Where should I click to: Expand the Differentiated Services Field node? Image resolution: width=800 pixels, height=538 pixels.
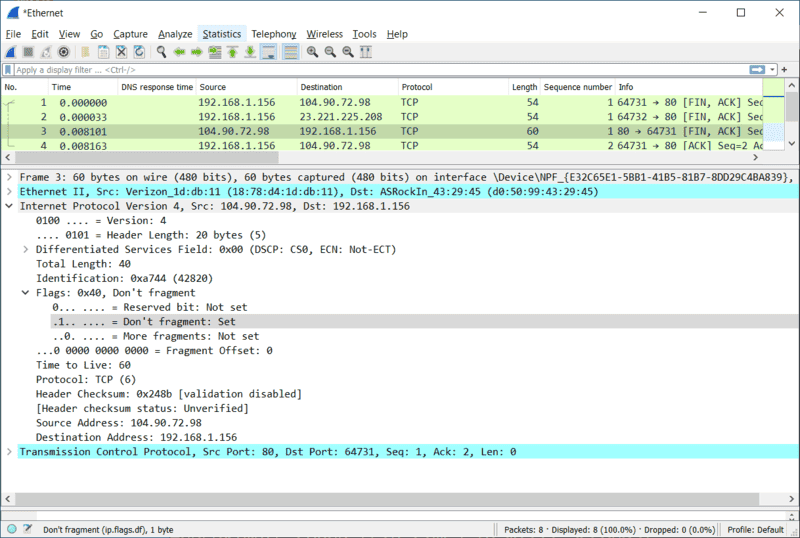pyautogui.click(x=26, y=249)
